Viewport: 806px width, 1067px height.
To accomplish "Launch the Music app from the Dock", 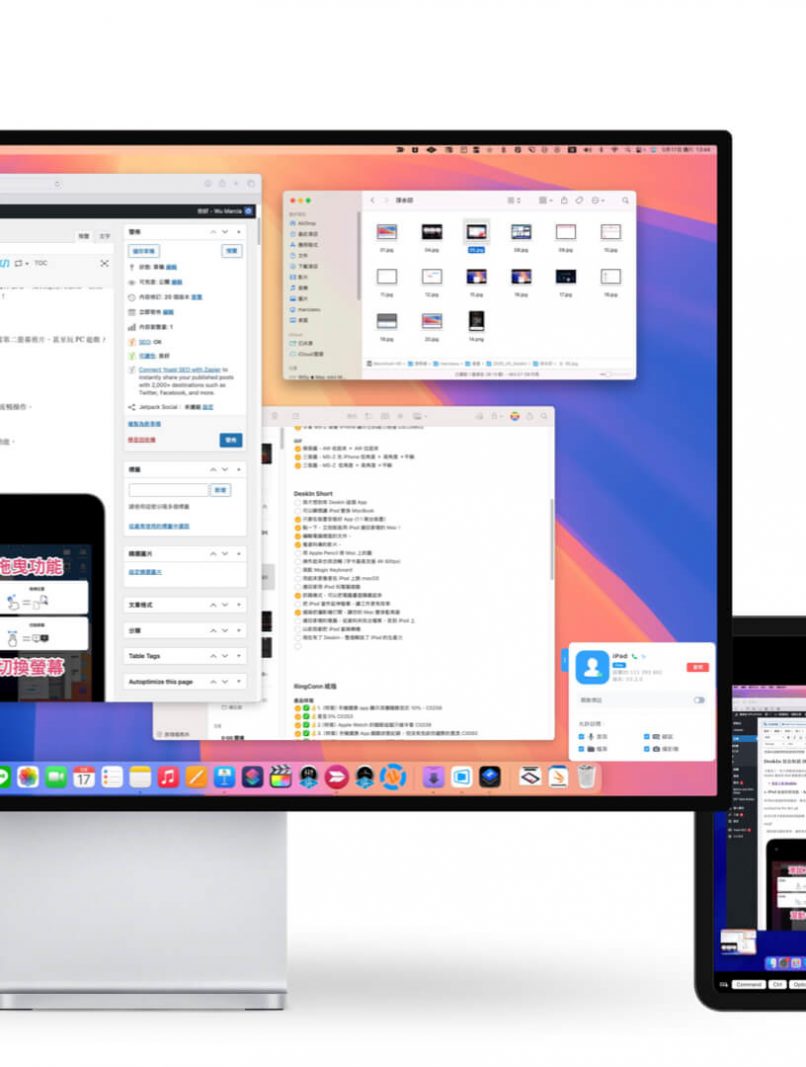I will pos(168,777).
